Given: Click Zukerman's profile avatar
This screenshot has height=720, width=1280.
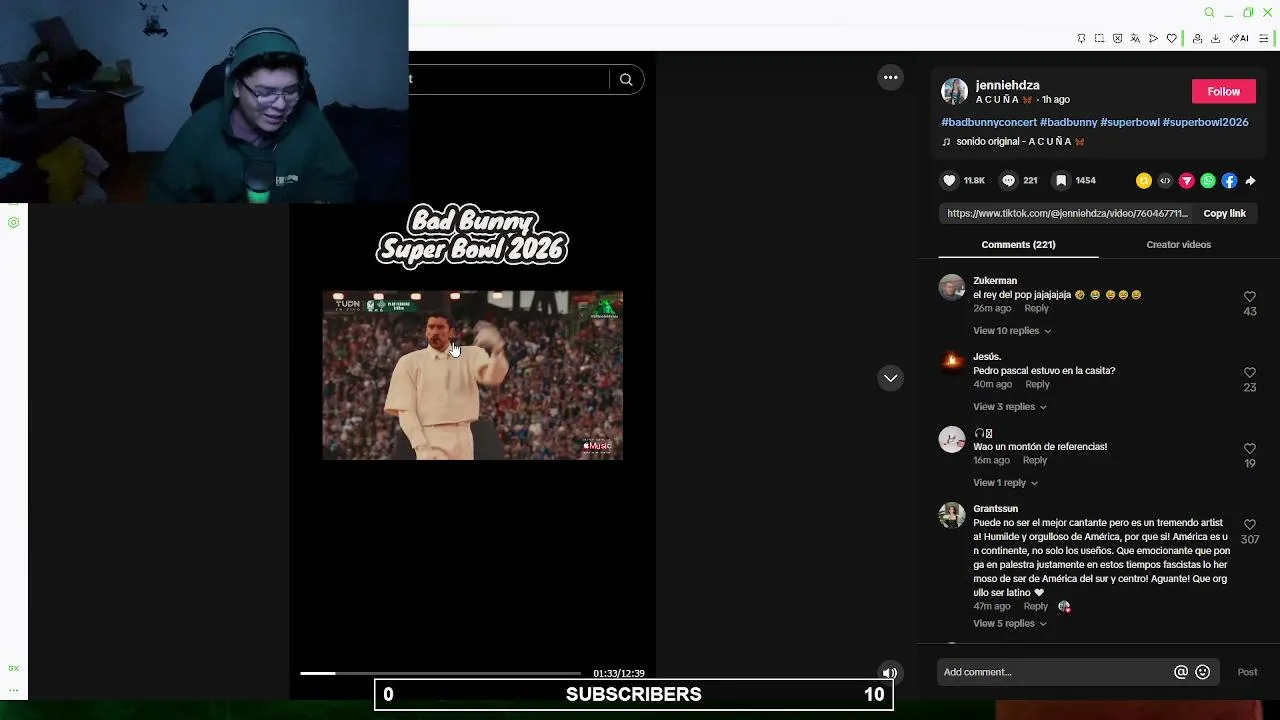Looking at the screenshot, I should pyautogui.click(x=951, y=287).
